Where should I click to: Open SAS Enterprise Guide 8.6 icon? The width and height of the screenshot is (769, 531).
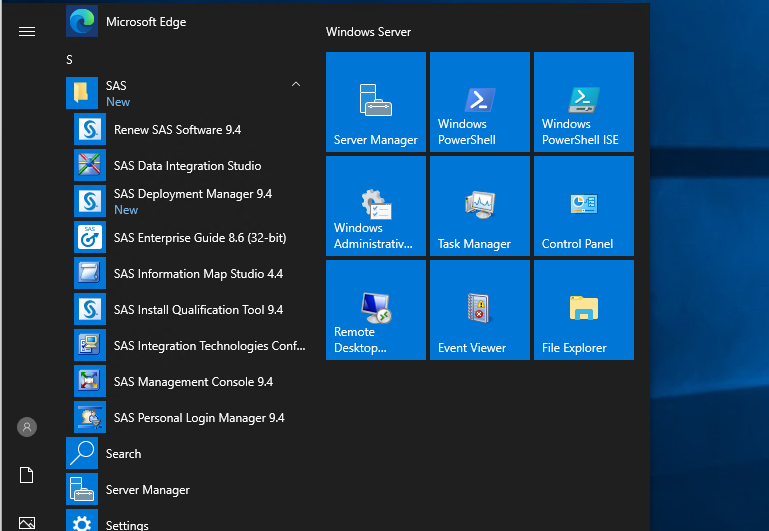(x=90, y=238)
